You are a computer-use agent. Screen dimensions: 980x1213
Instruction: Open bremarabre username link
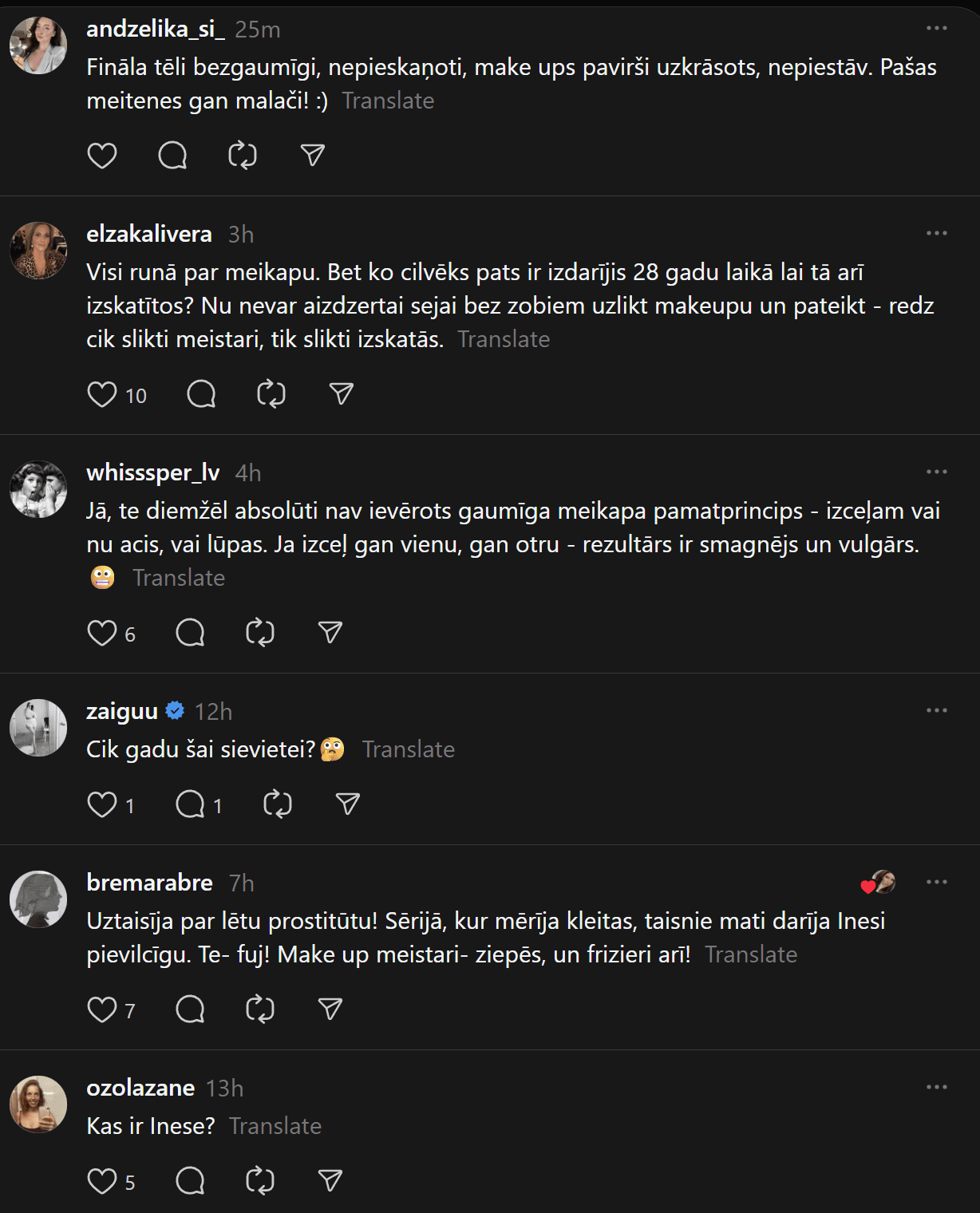coord(149,883)
